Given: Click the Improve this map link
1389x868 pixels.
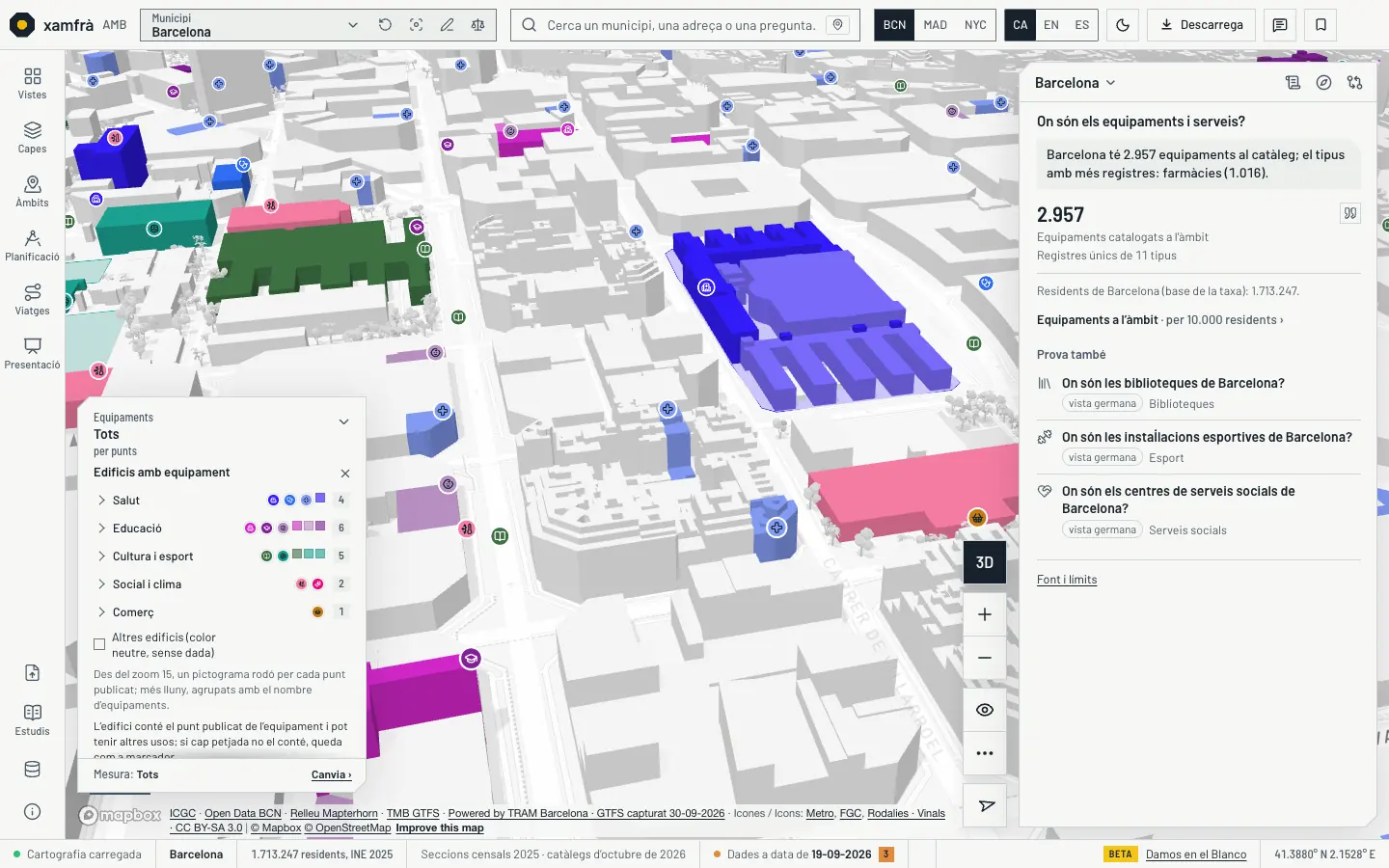Looking at the screenshot, I should click(x=440, y=827).
